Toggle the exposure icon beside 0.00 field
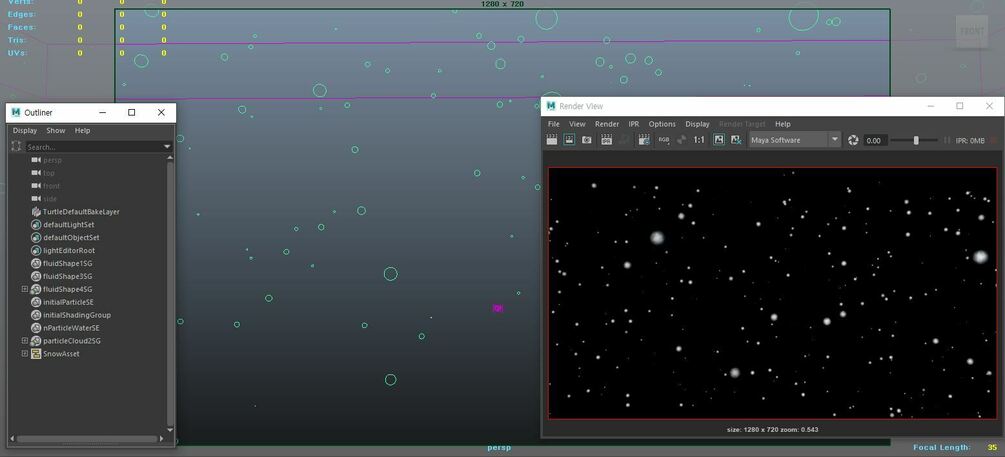1005x457 pixels. [853, 140]
